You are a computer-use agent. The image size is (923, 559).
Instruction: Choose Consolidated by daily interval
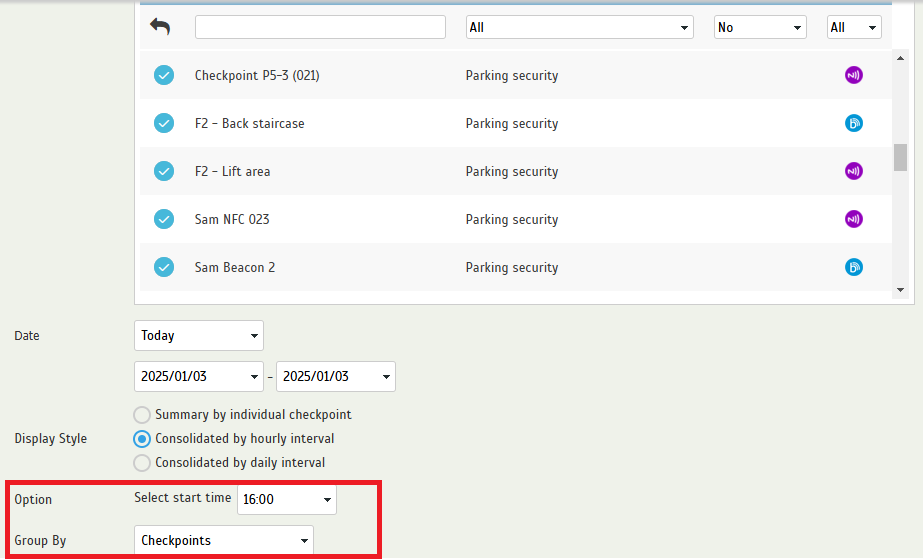pyautogui.click(x=142, y=463)
